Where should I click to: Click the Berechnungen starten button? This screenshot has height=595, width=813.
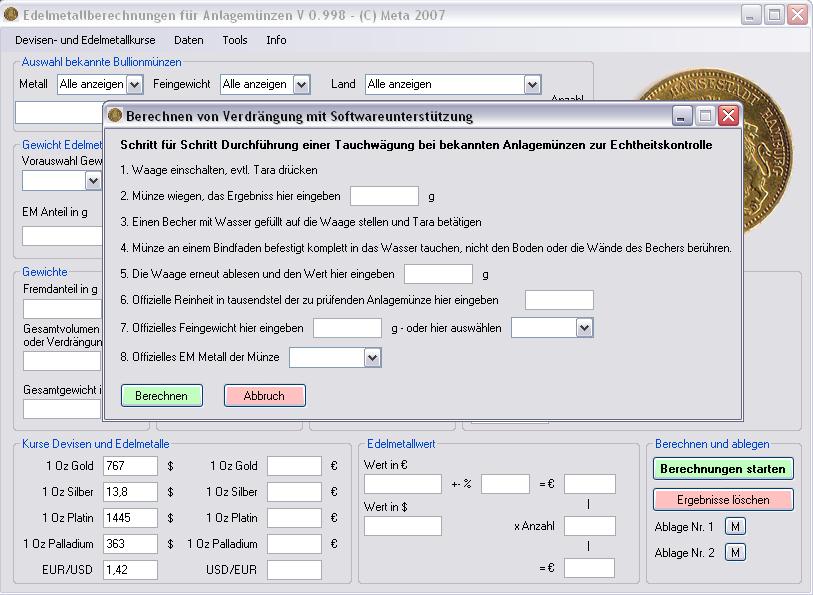click(723, 468)
